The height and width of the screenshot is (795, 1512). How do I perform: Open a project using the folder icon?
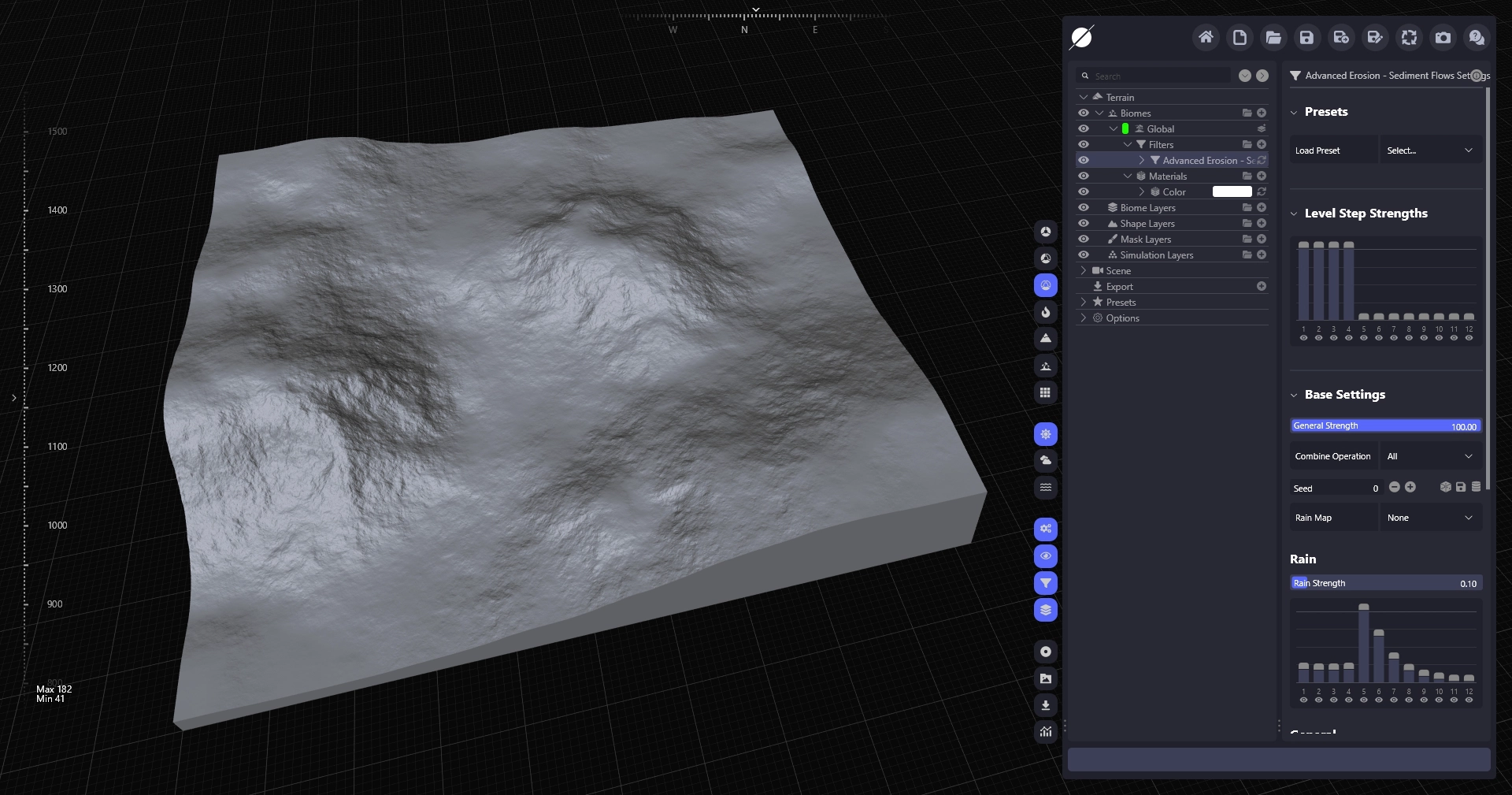[x=1273, y=37]
